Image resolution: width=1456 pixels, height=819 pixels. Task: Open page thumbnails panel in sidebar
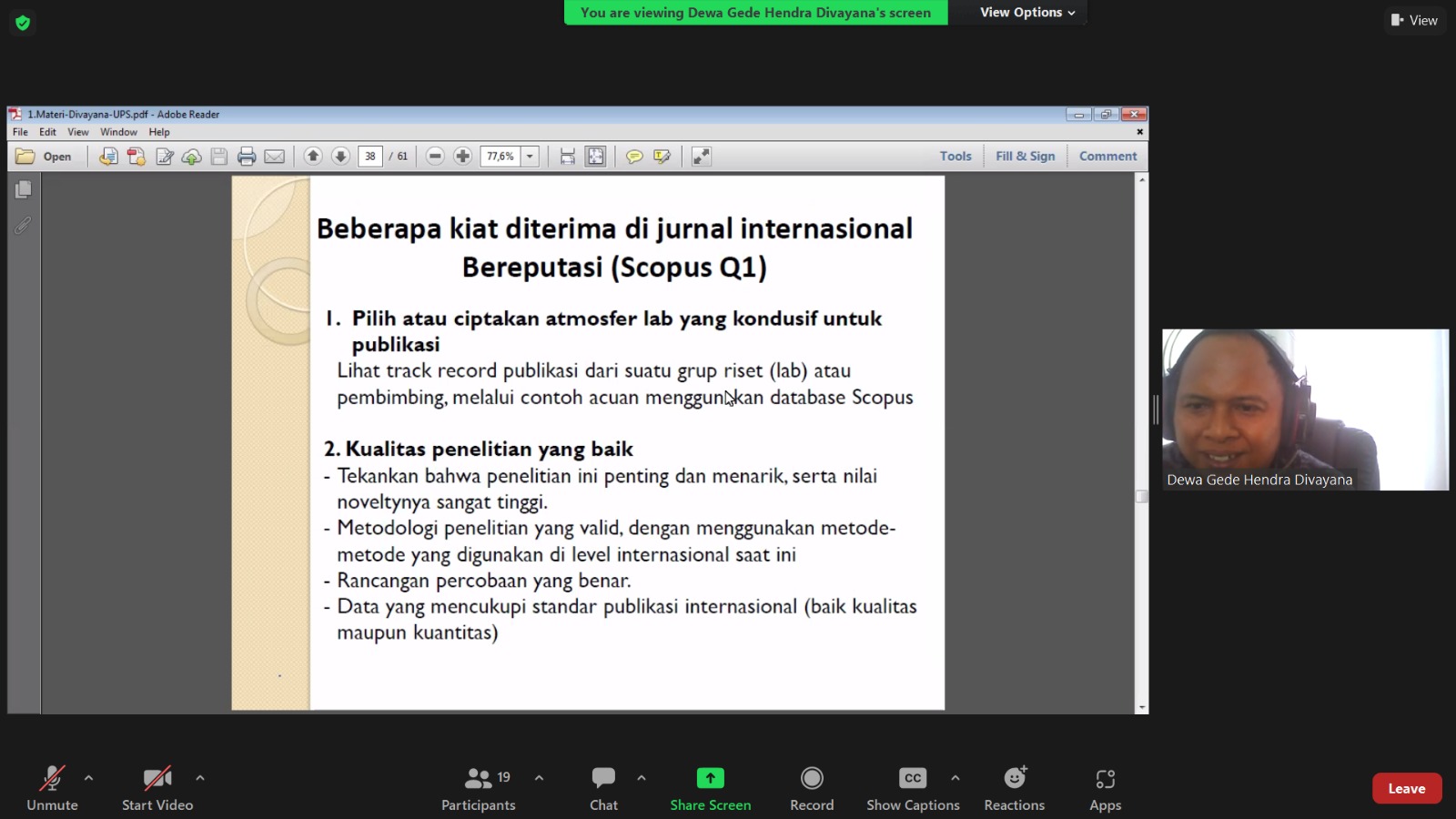24,189
